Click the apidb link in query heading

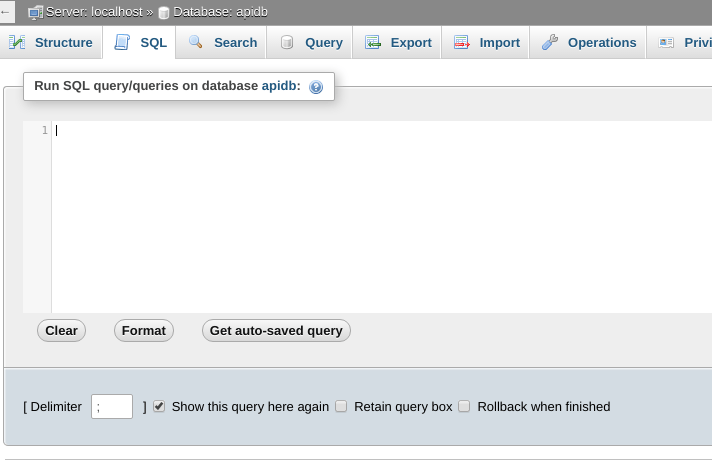pos(279,86)
